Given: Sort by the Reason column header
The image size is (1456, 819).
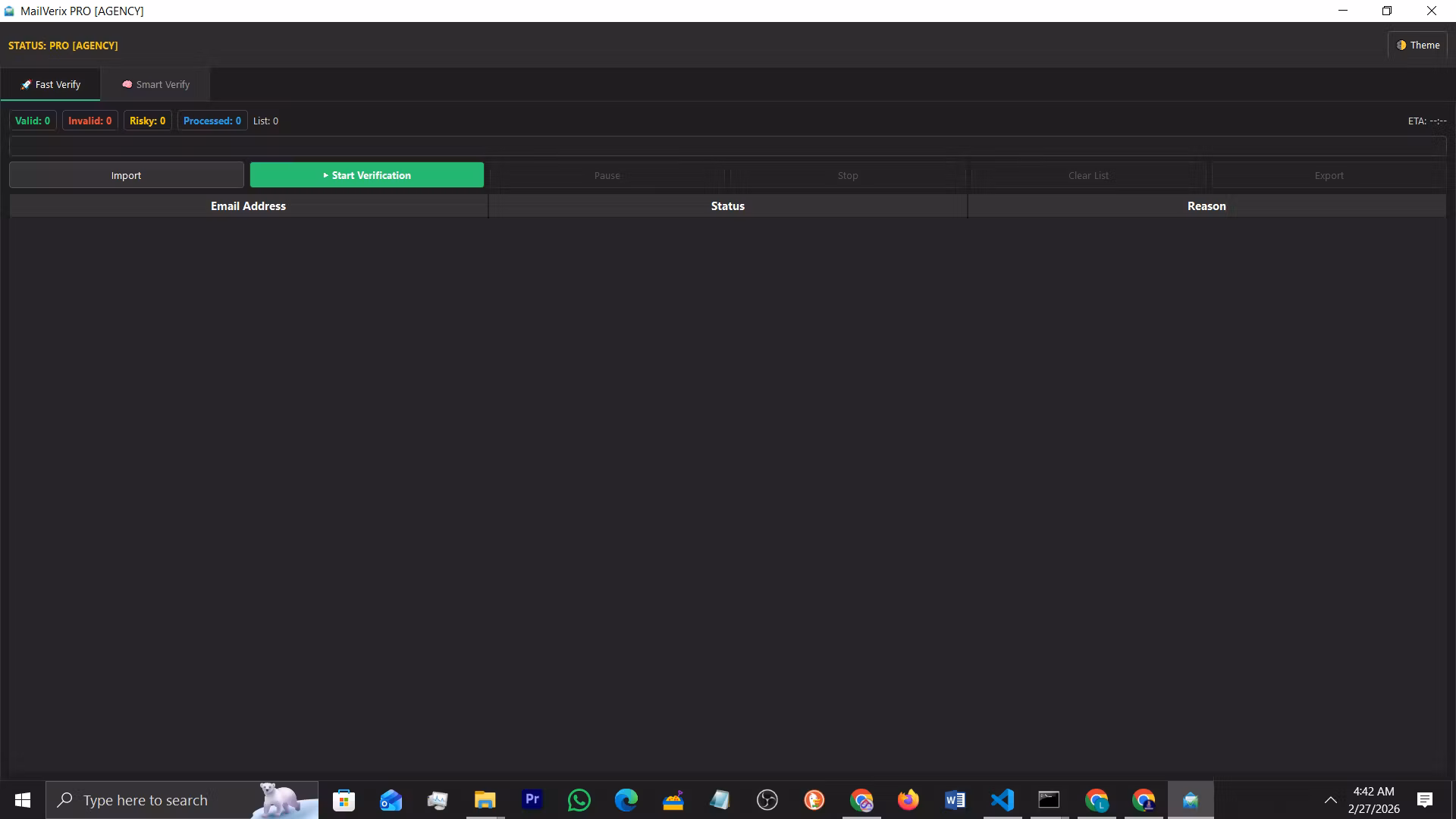Looking at the screenshot, I should point(1207,206).
